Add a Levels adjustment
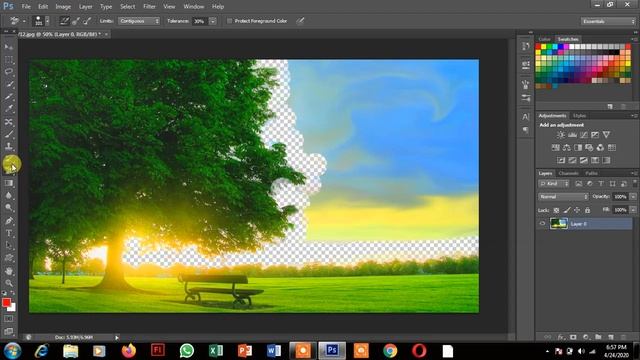Image resolution: width=640 pixels, height=360 pixels. (572, 135)
